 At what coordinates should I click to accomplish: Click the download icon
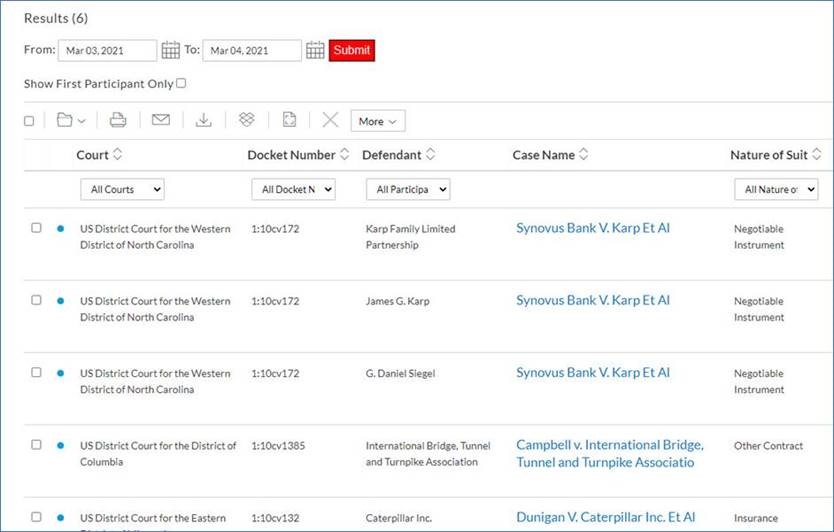point(203,120)
